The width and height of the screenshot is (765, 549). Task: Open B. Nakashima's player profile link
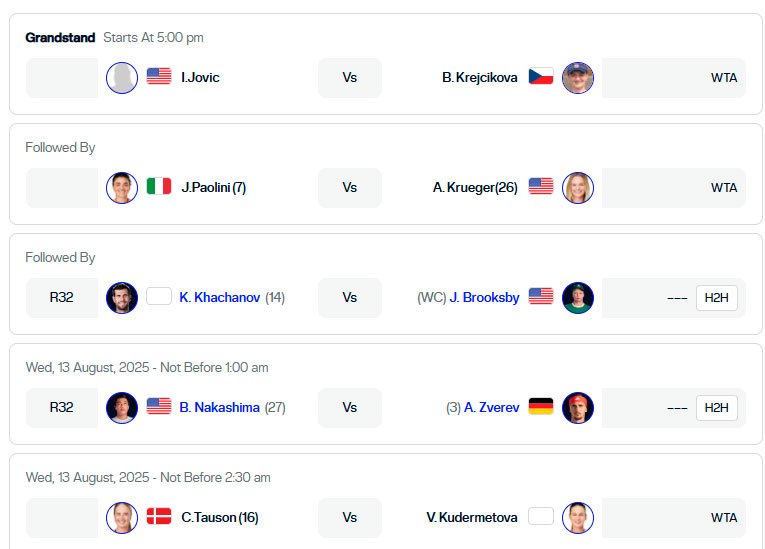coord(220,407)
